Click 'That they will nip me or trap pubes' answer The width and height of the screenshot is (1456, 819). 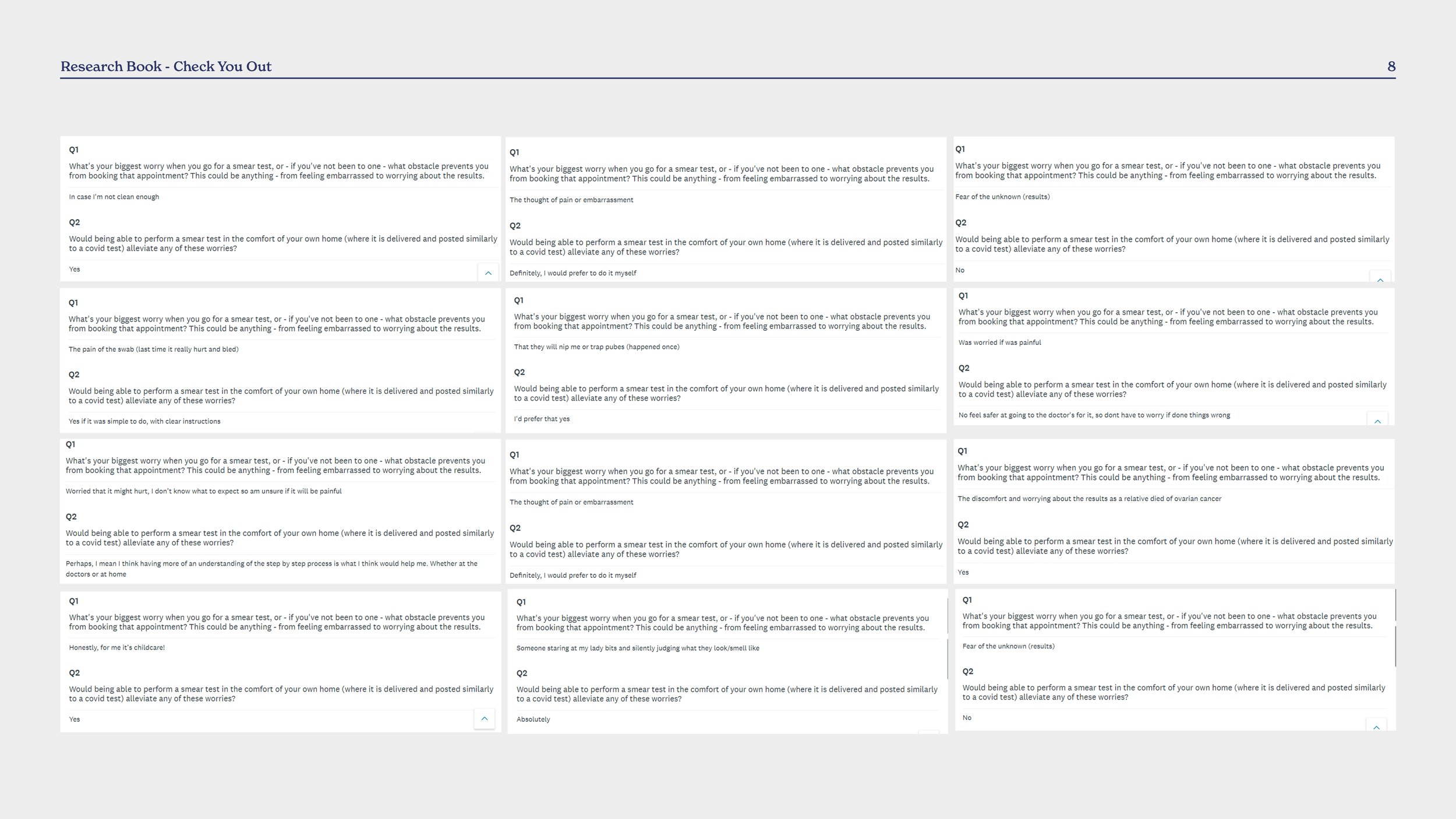click(x=597, y=347)
